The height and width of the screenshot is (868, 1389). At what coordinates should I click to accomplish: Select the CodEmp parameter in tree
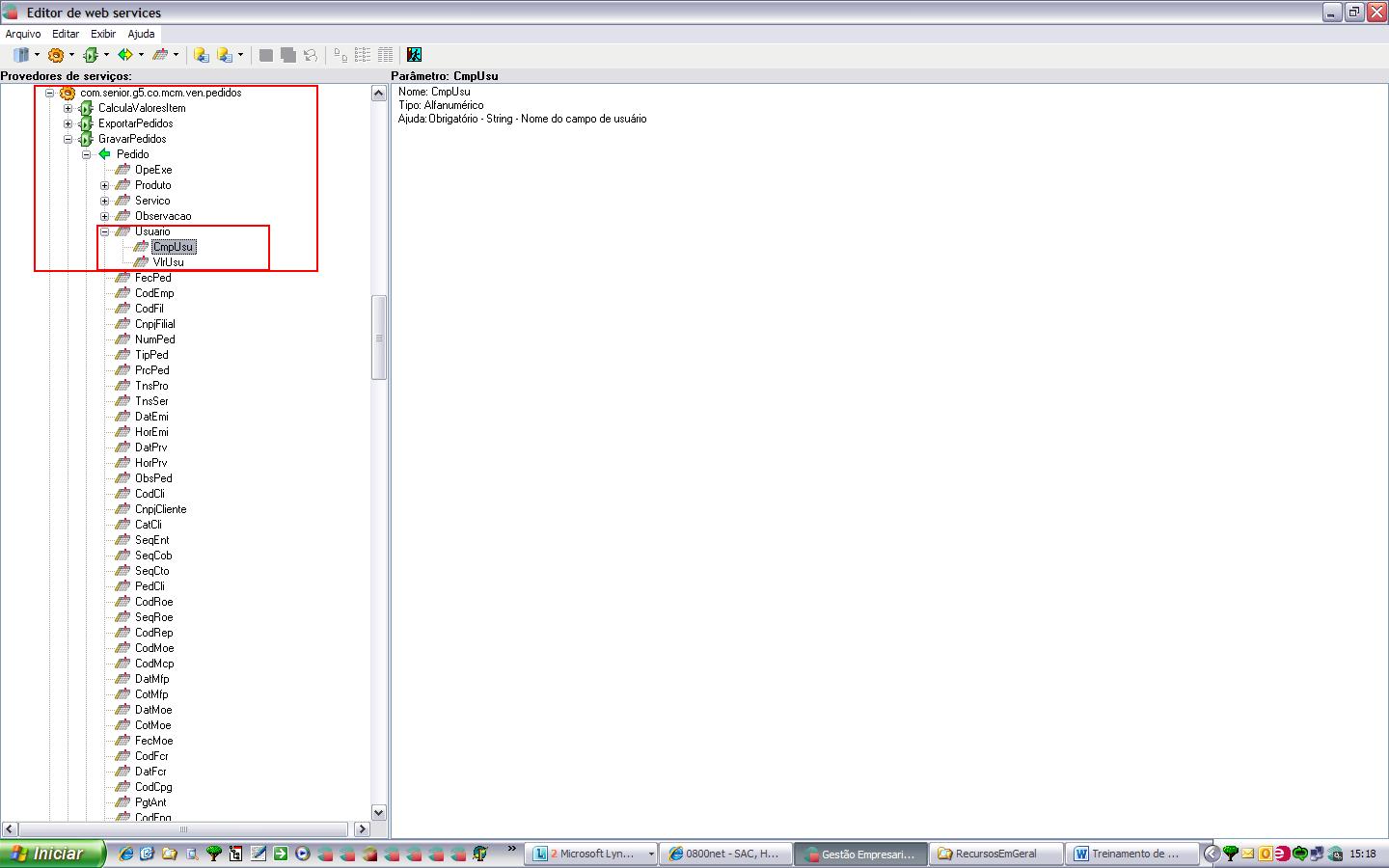click(154, 293)
